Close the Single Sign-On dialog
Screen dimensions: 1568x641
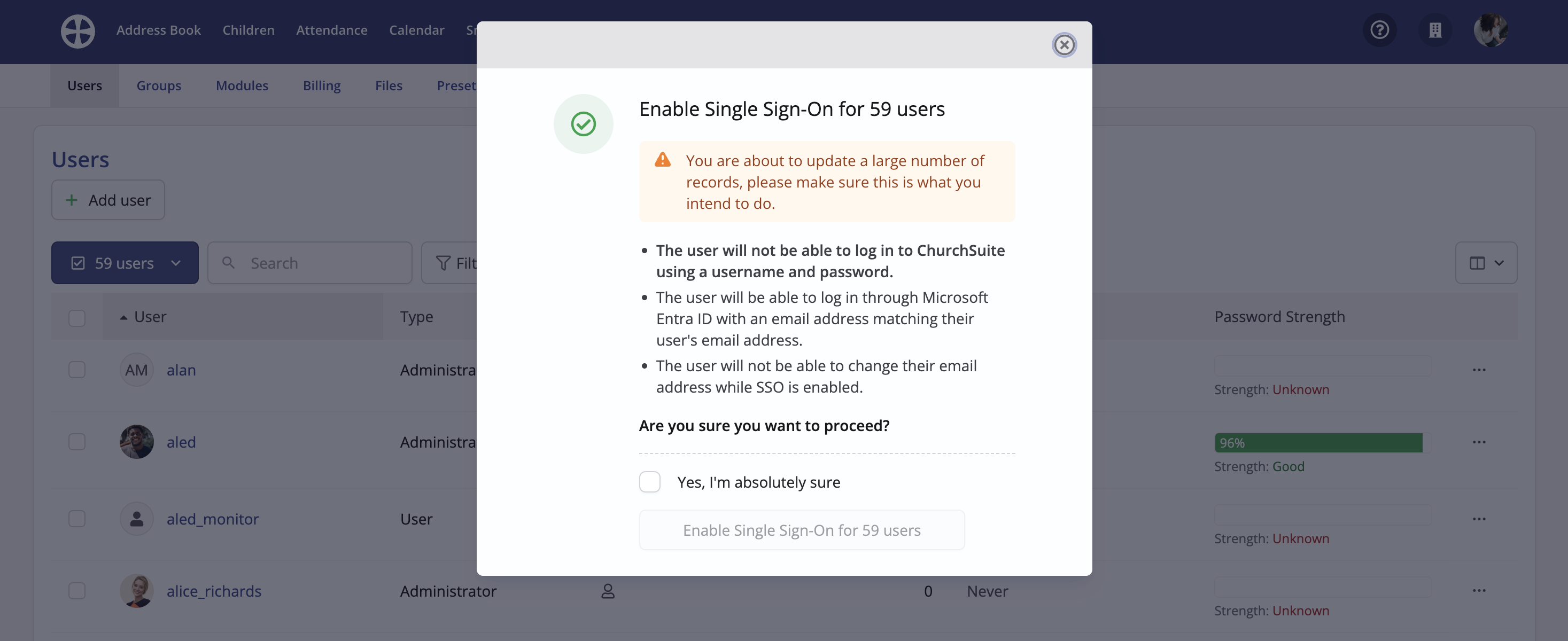1064,44
